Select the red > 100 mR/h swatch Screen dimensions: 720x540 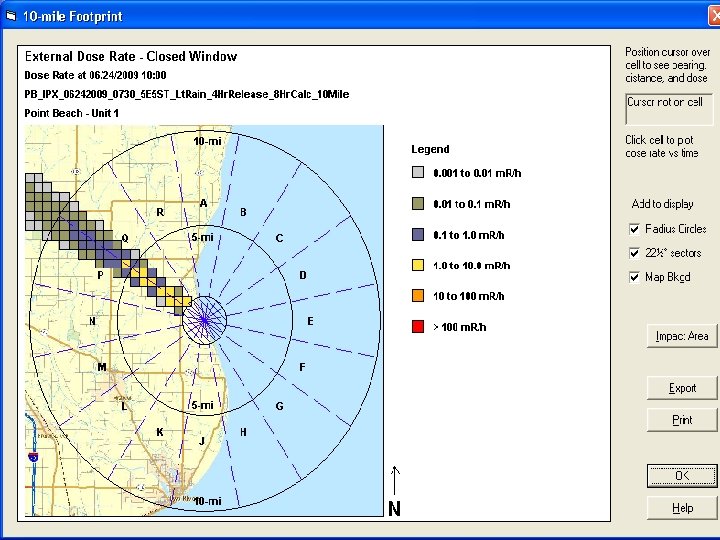point(418,327)
